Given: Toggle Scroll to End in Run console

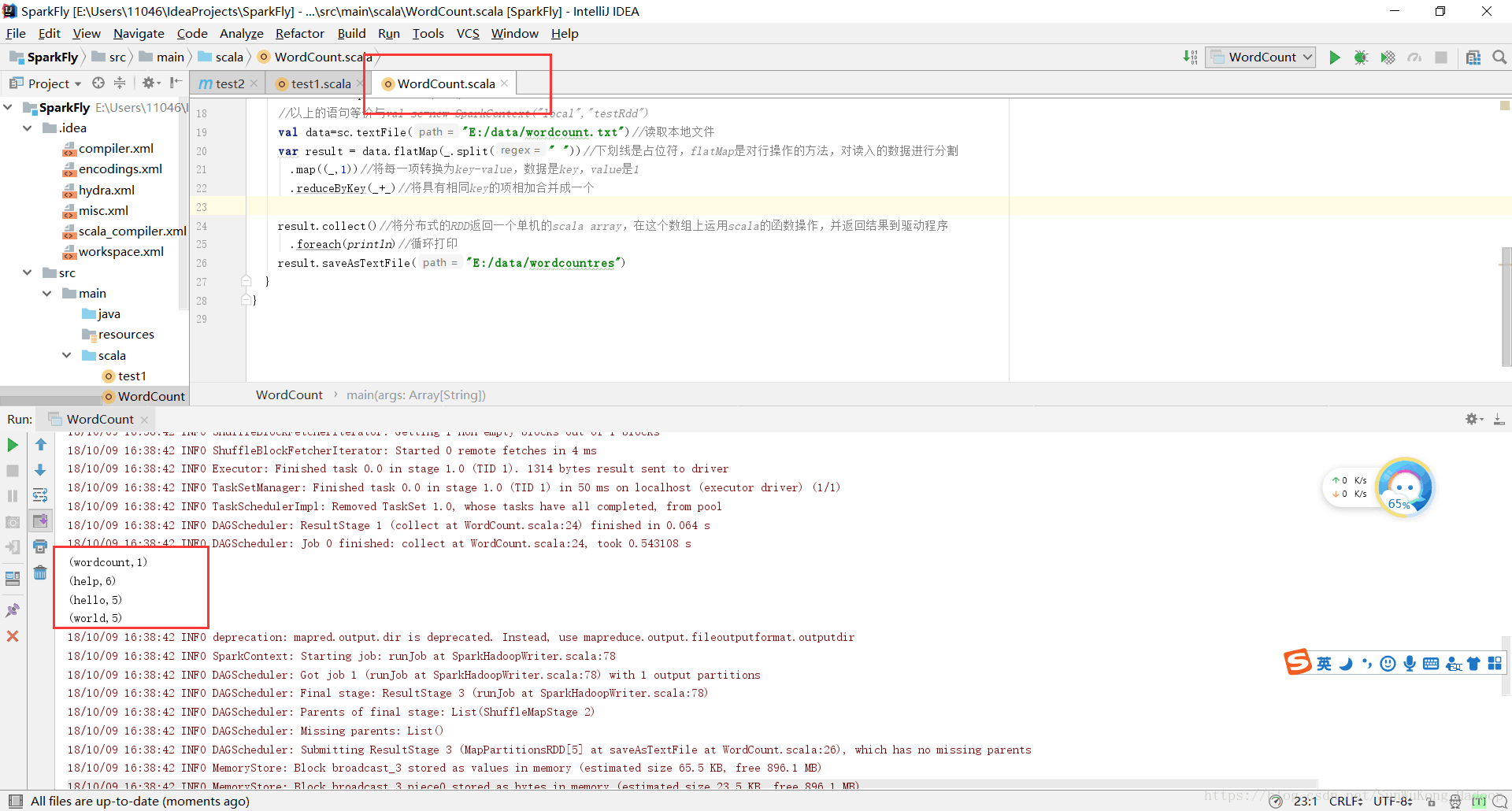Looking at the screenshot, I should click(41, 521).
